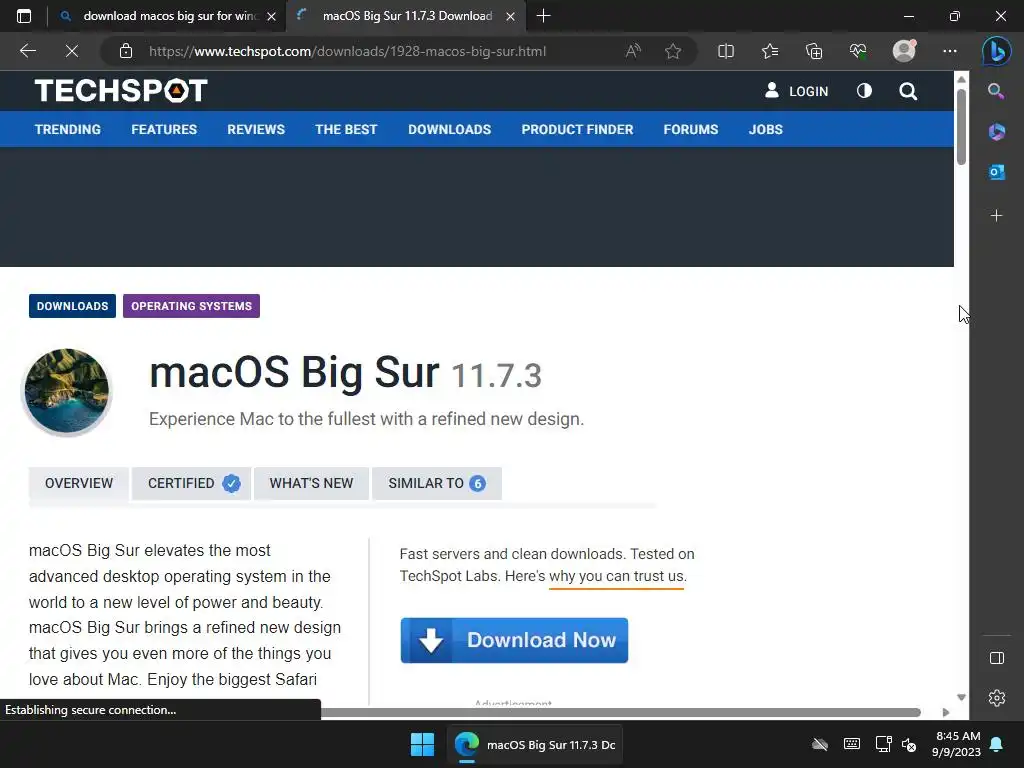Open the notification bell in taskbar
The image size is (1024, 768).
click(x=997, y=744)
